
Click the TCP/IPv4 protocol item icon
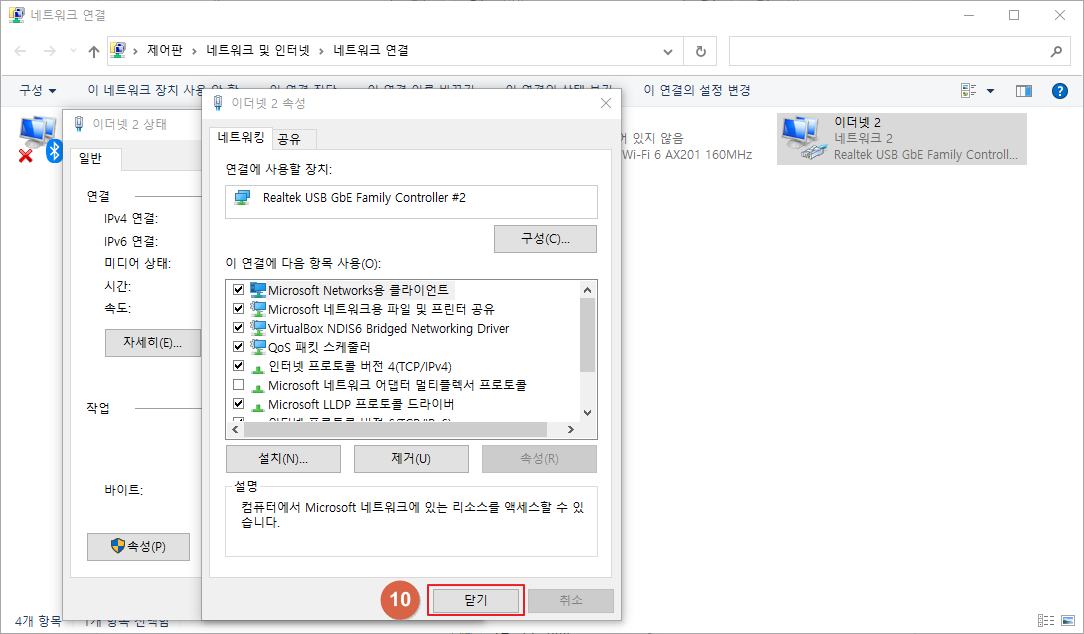(258, 367)
